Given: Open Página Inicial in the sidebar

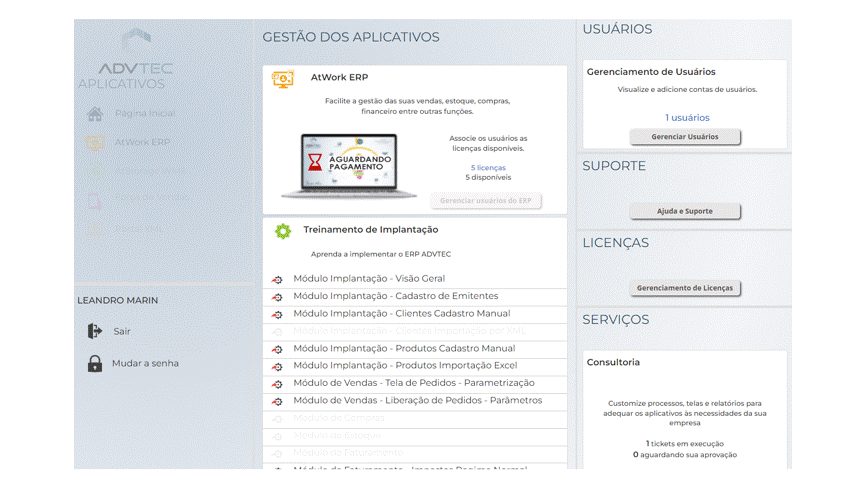Looking at the screenshot, I should point(145,113).
